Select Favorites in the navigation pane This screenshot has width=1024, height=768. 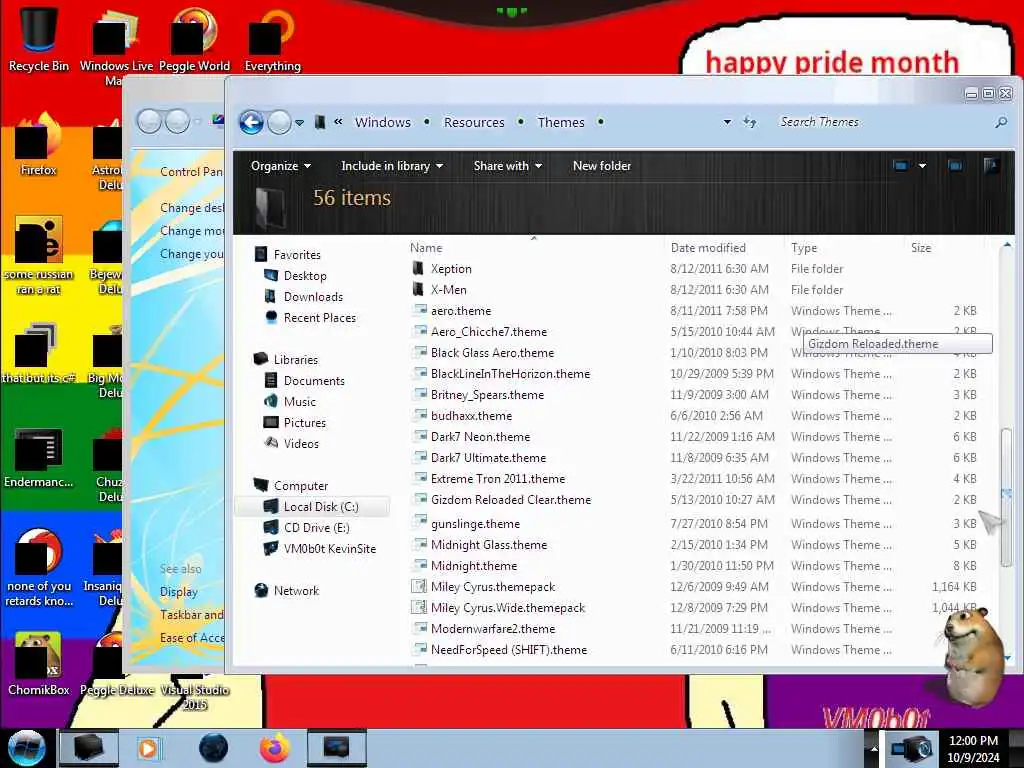point(297,255)
